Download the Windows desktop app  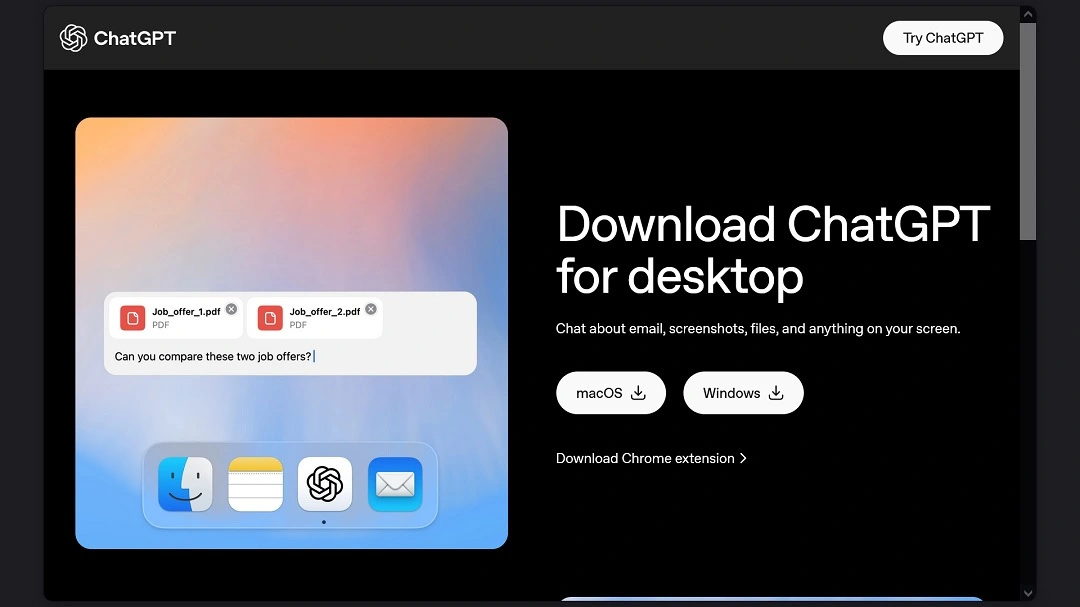point(742,393)
